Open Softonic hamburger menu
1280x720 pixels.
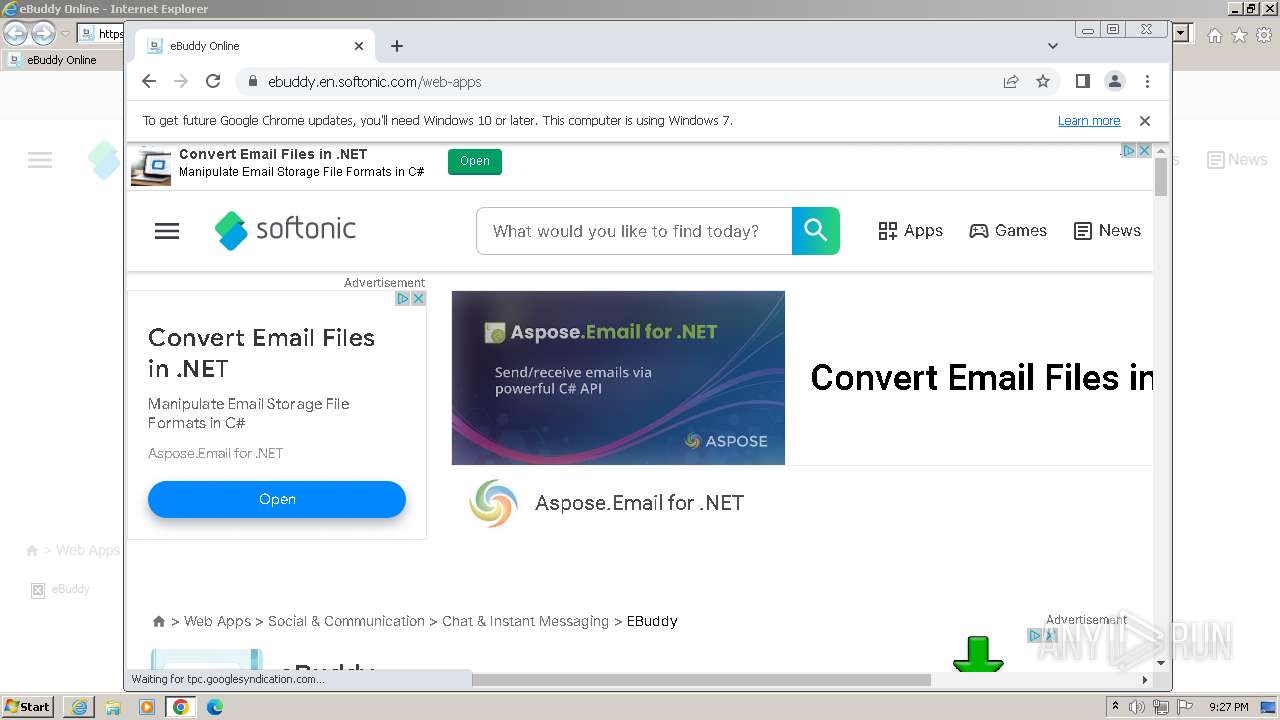[167, 231]
